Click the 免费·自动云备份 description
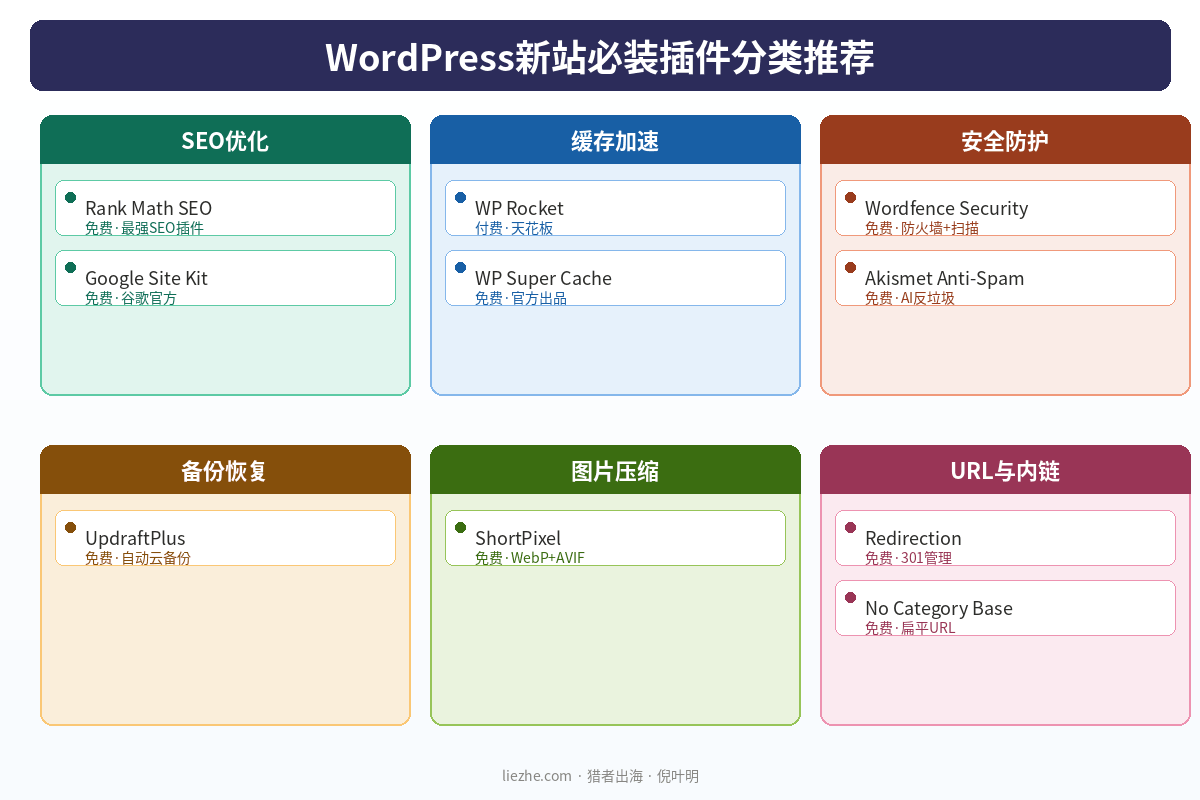1200x800 pixels. (138, 558)
